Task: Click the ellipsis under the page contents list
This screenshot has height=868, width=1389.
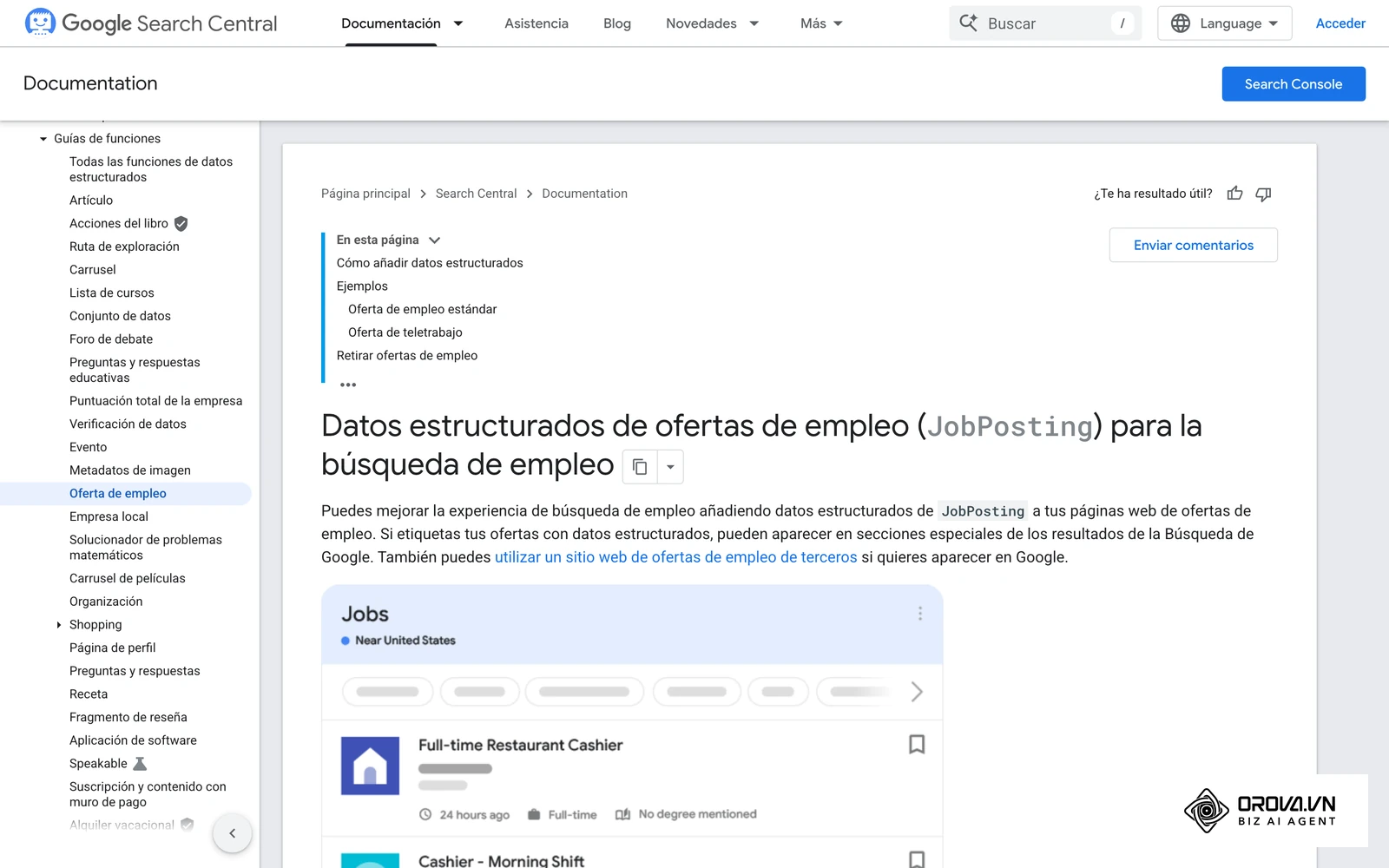Action: coord(348,385)
